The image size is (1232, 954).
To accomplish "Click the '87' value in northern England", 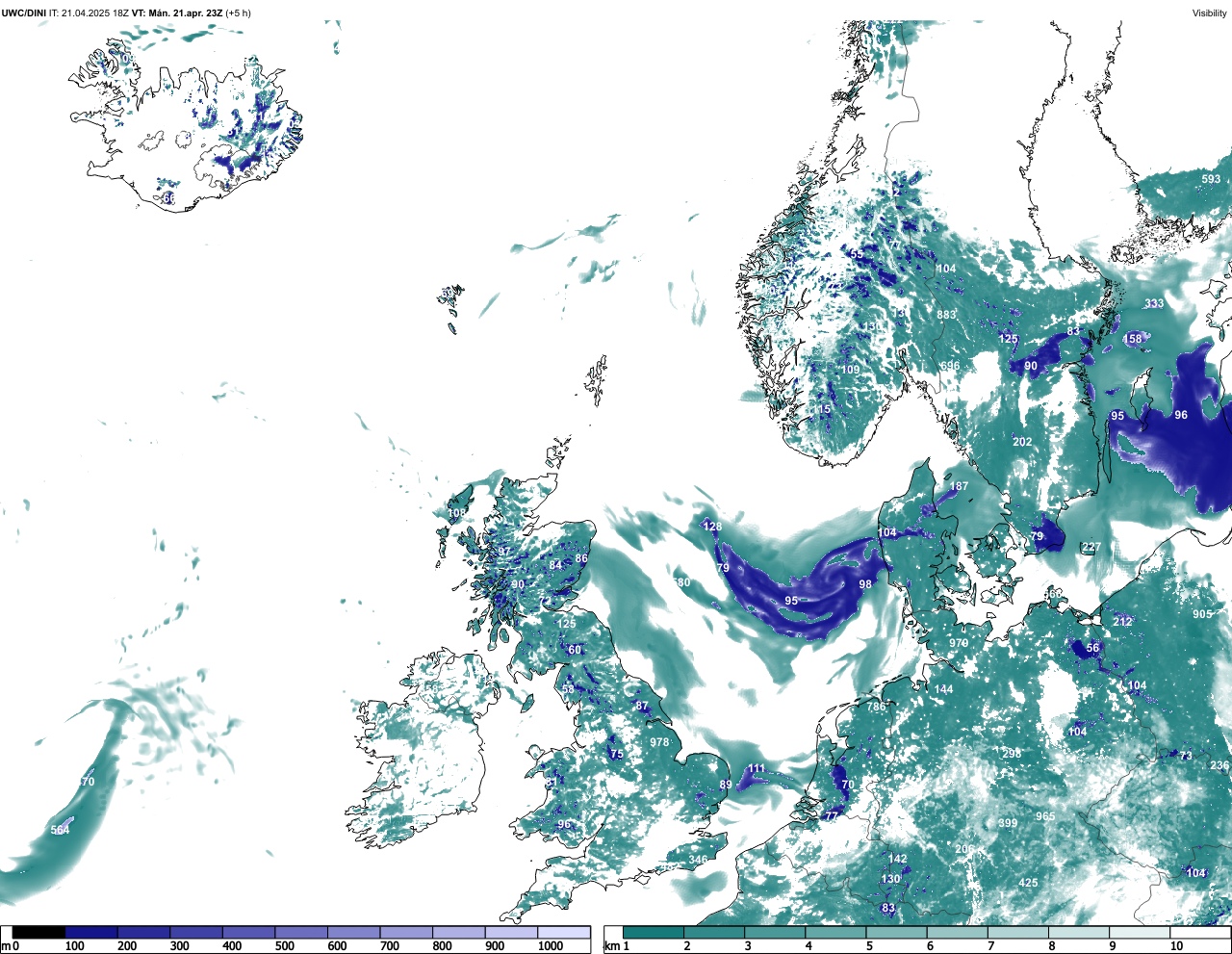I will click(x=642, y=707).
